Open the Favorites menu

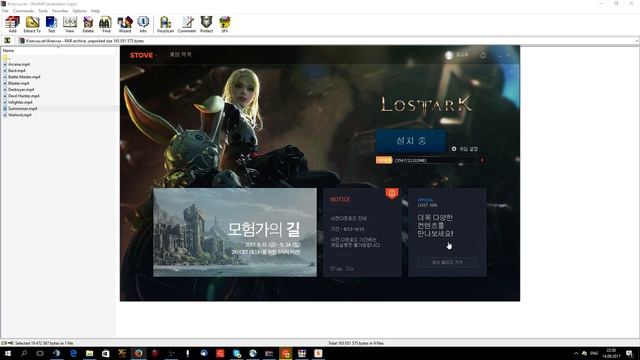(60, 11)
